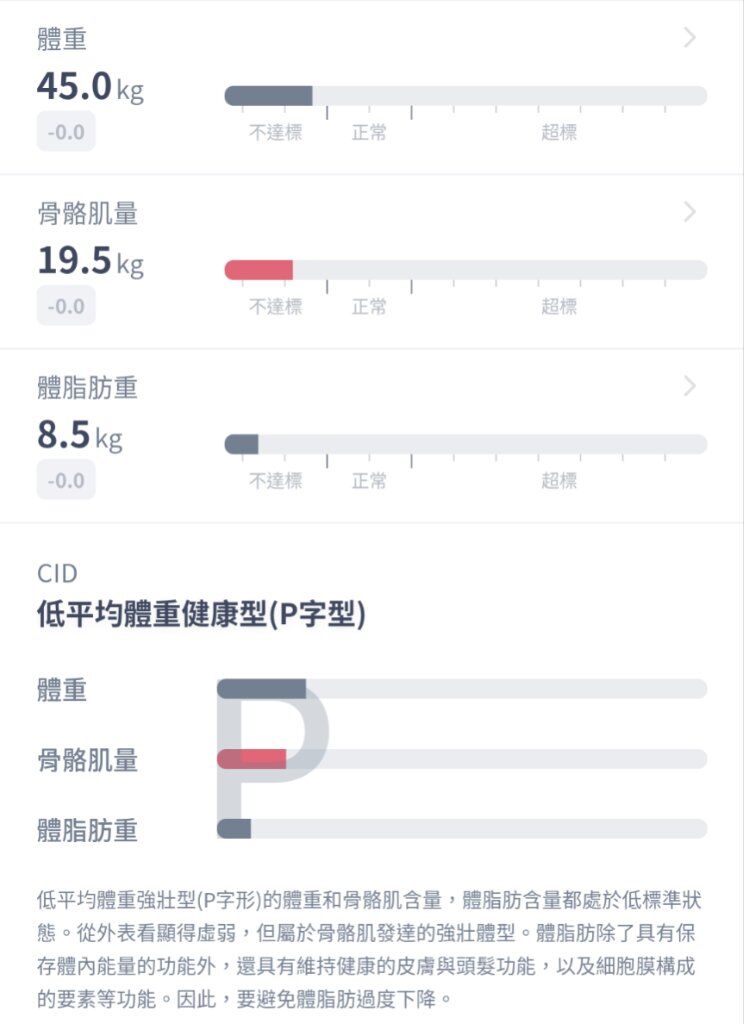The image size is (744, 1024).
Task: Click the 體重 bar in CID chart
Action: coord(261,688)
